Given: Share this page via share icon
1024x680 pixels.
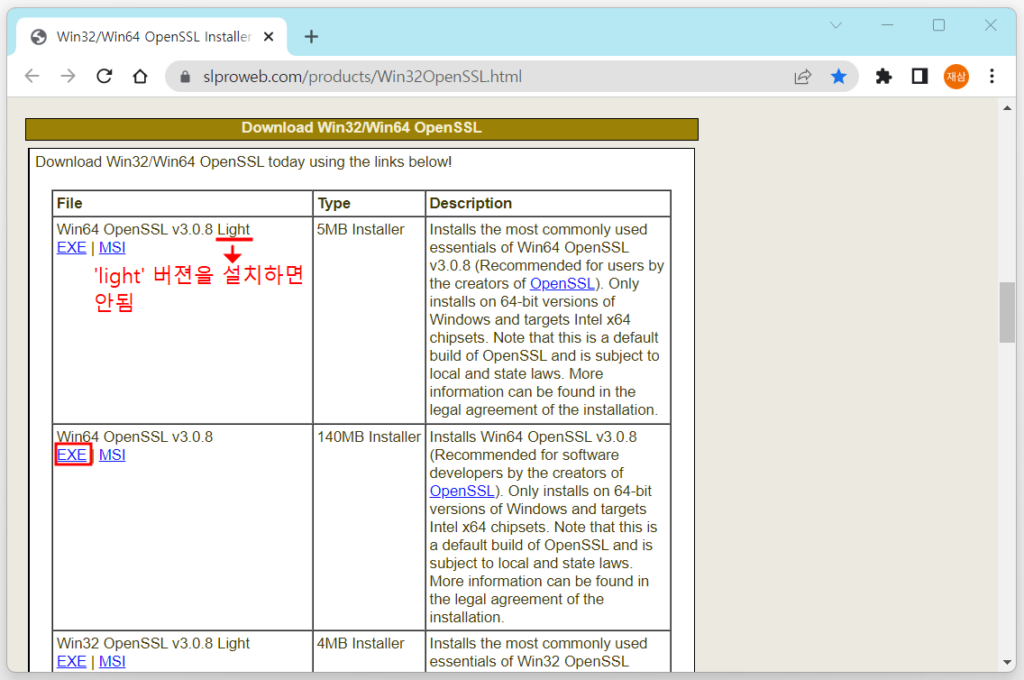Looking at the screenshot, I should pyautogui.click(x=803, y=77).
